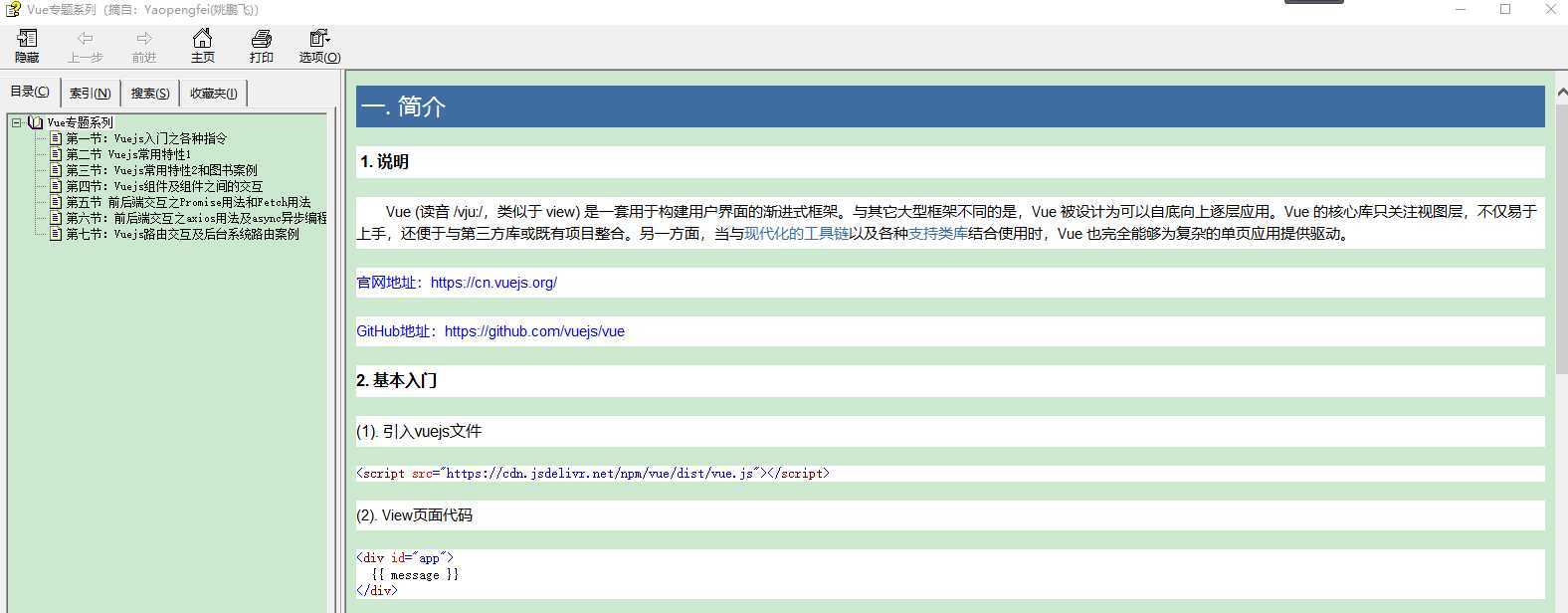The image size is (1568, 613).
Task: Open the https://cn.vuejs.org/ link
Action: (x=493, y=283)
